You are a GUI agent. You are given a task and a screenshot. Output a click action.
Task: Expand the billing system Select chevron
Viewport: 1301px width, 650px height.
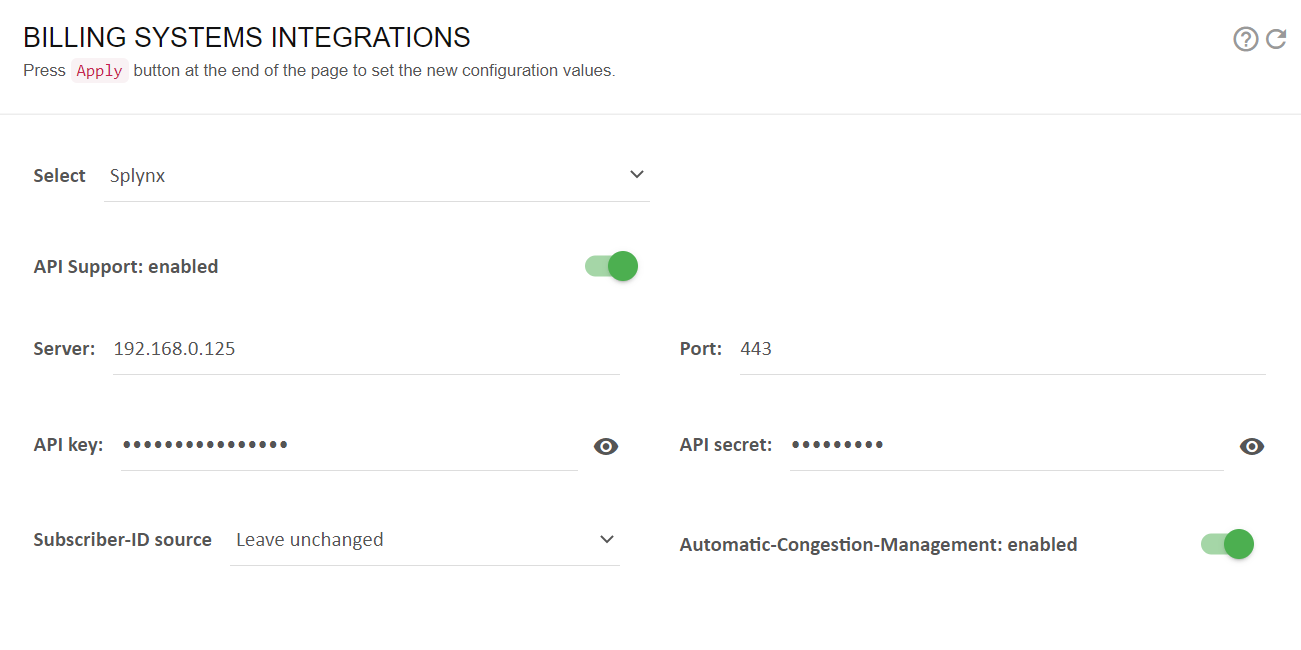coord(637,175)
